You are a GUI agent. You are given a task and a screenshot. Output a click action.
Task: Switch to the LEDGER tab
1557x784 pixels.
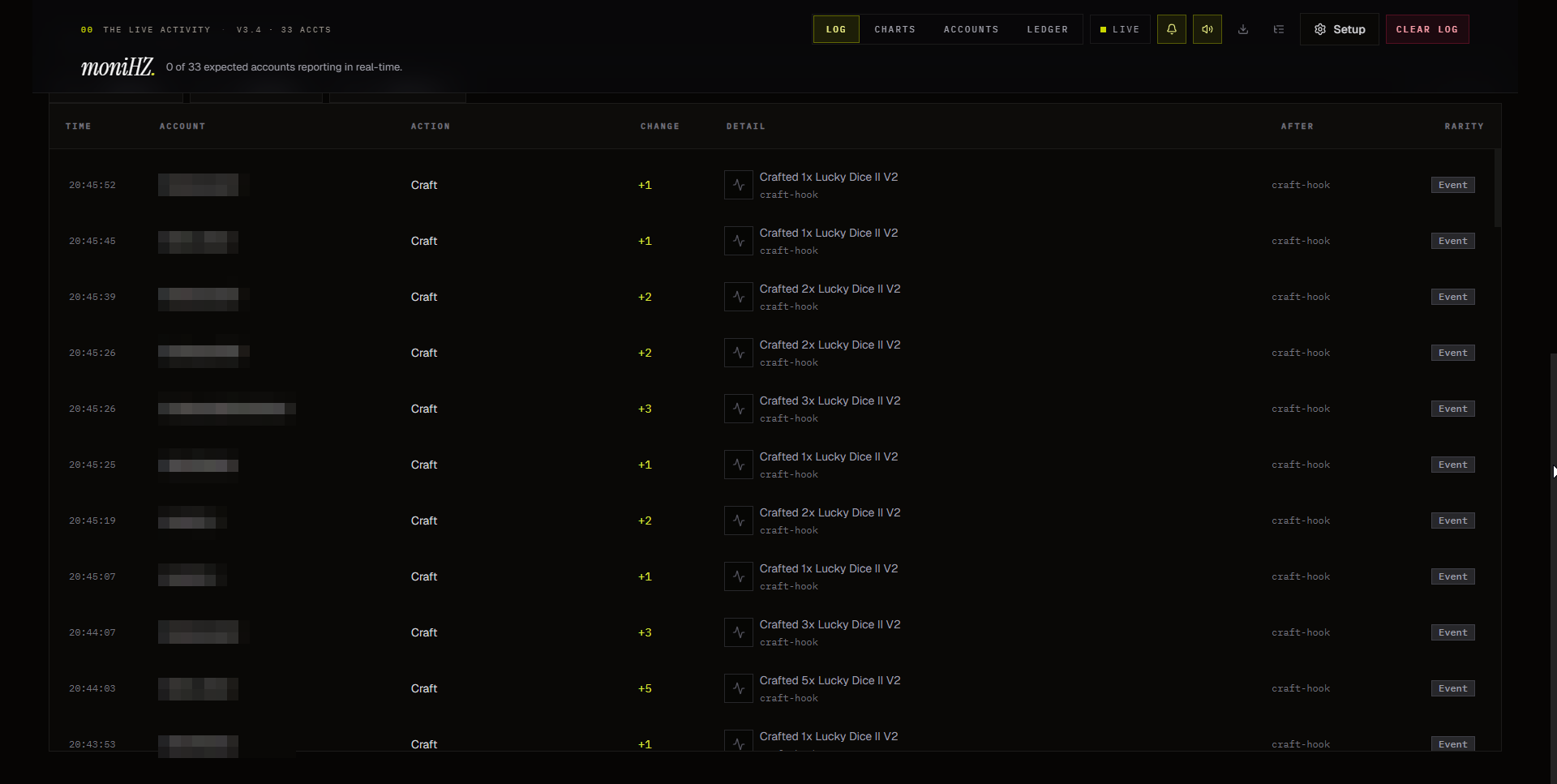(x=1047, y=29)
